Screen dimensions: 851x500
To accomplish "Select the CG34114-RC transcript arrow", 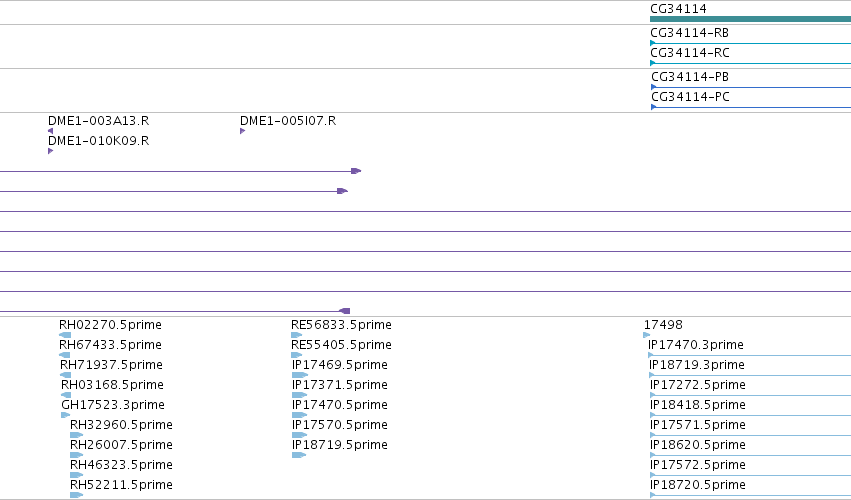I will (653, 63).
